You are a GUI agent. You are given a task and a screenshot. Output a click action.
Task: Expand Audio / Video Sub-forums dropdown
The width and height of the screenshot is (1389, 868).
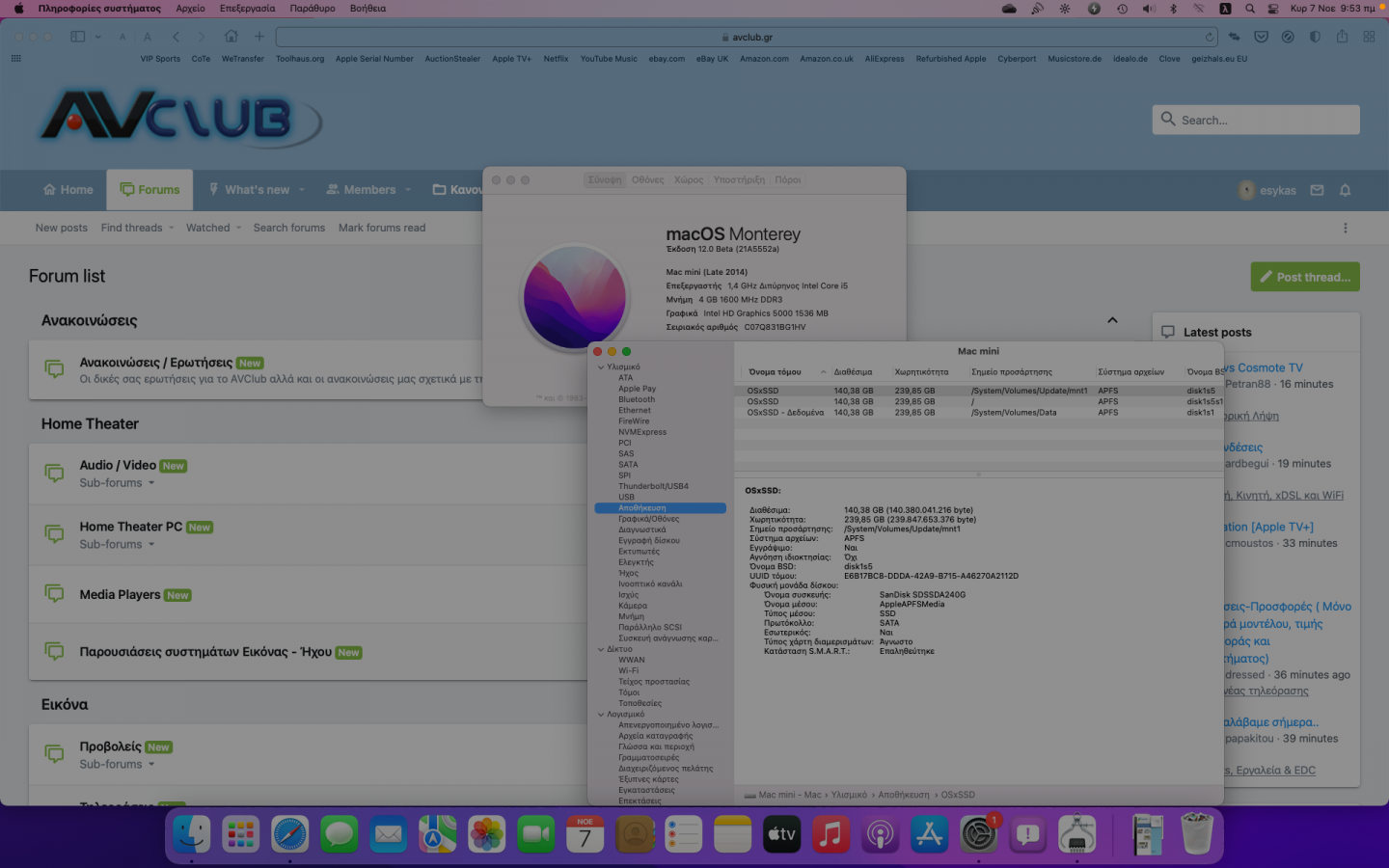coord(118,483)
